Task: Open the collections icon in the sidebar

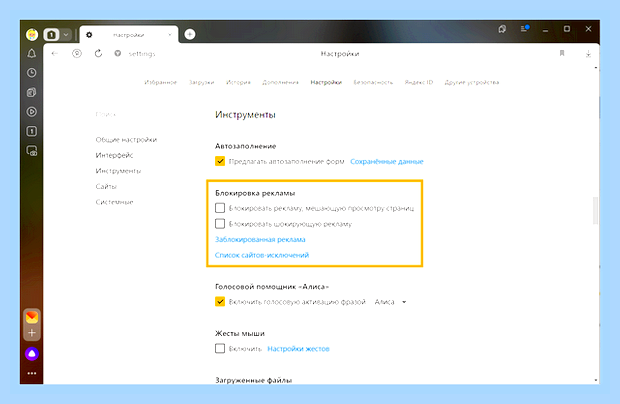Action: [32, 92]
